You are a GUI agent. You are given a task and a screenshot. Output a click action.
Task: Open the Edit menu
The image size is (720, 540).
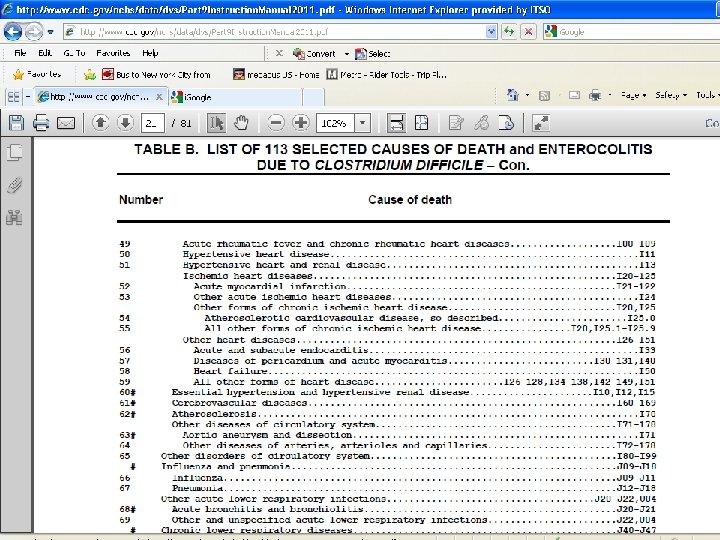45,53
